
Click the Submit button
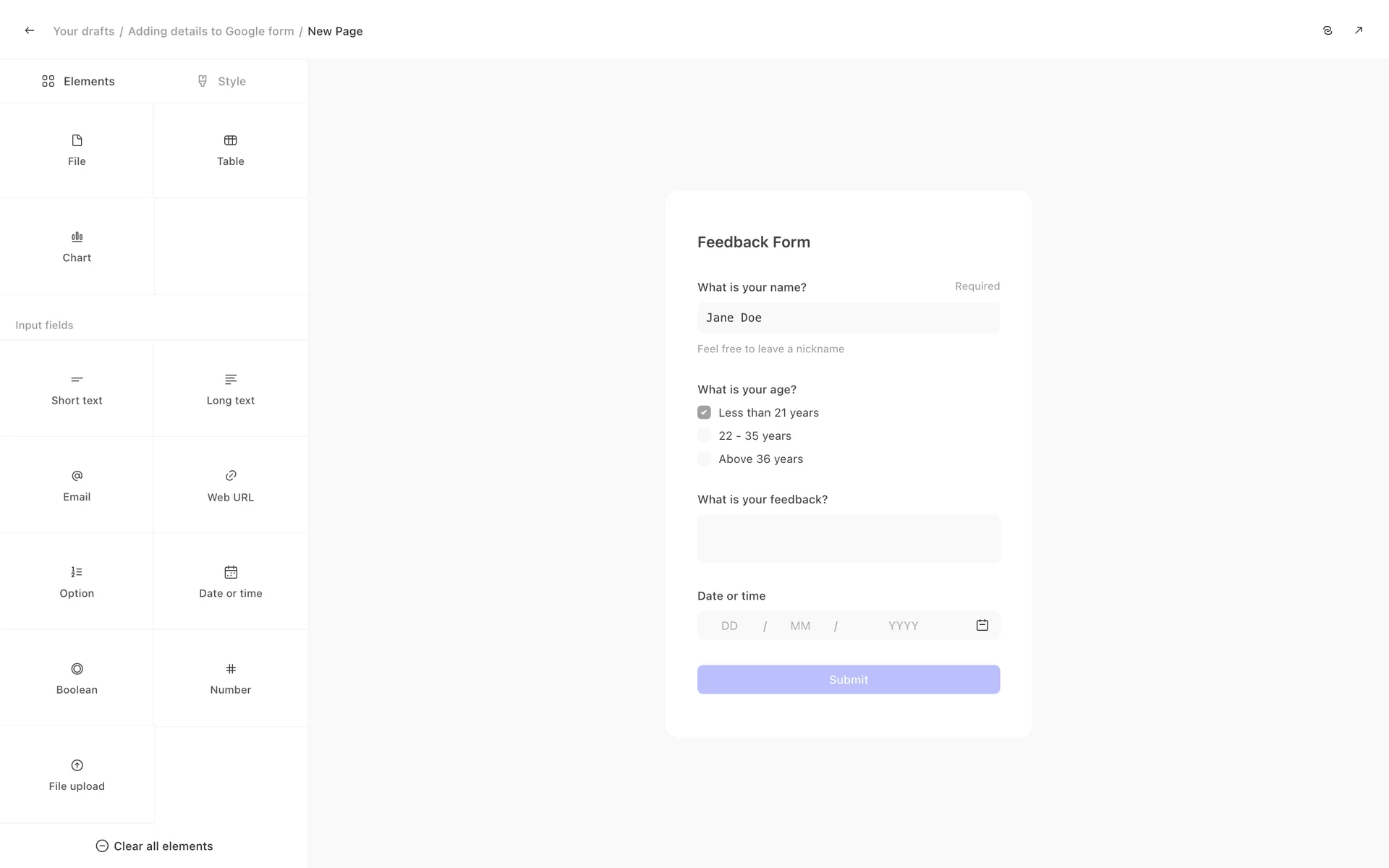click(x=848, y=679)
